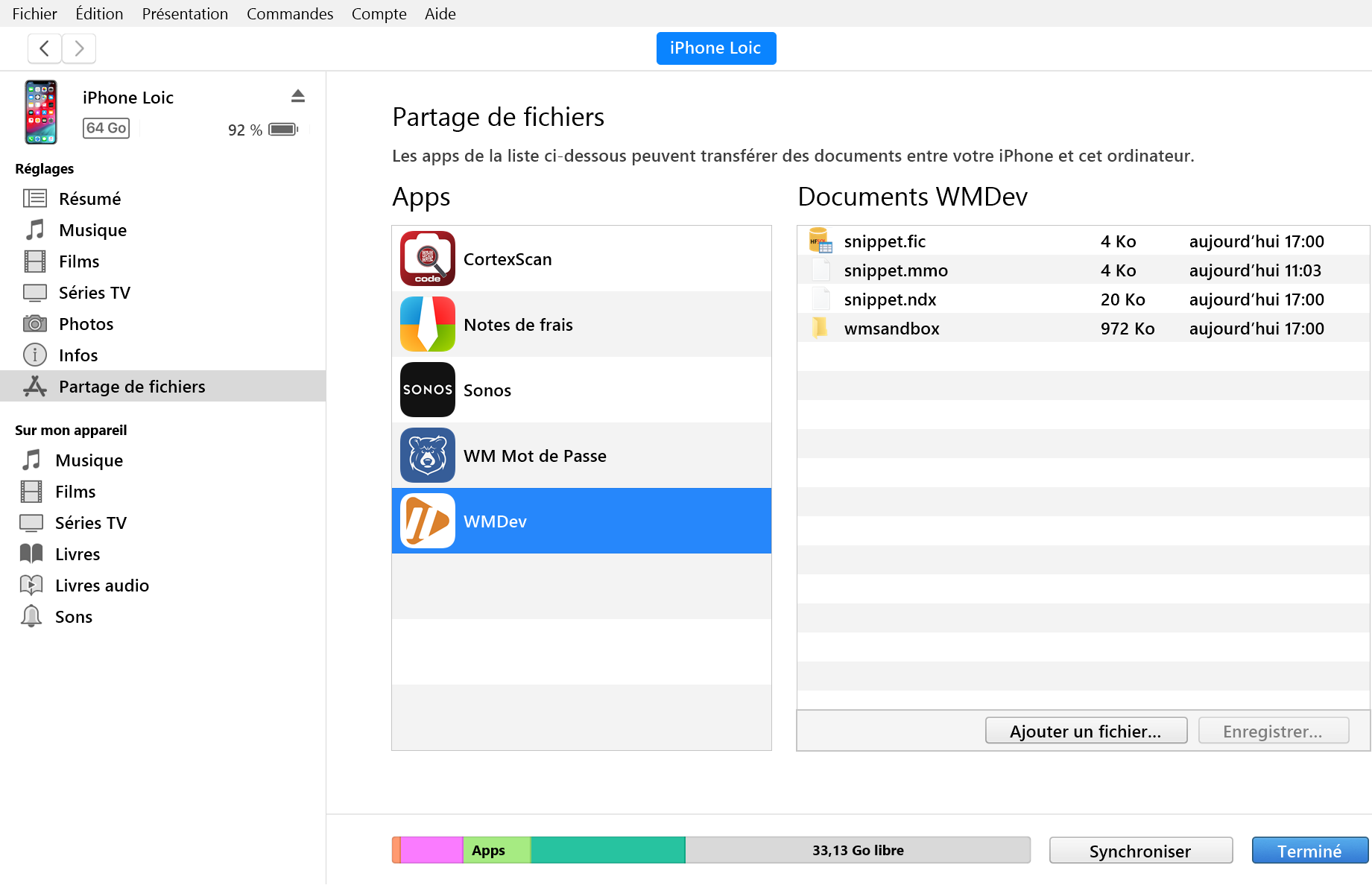Image resolution: width=1372 pixels, height=885 pixels.
Task: Click the Ajouter un fichier button
Action: pyautogui.click(x=1085, y=731)
